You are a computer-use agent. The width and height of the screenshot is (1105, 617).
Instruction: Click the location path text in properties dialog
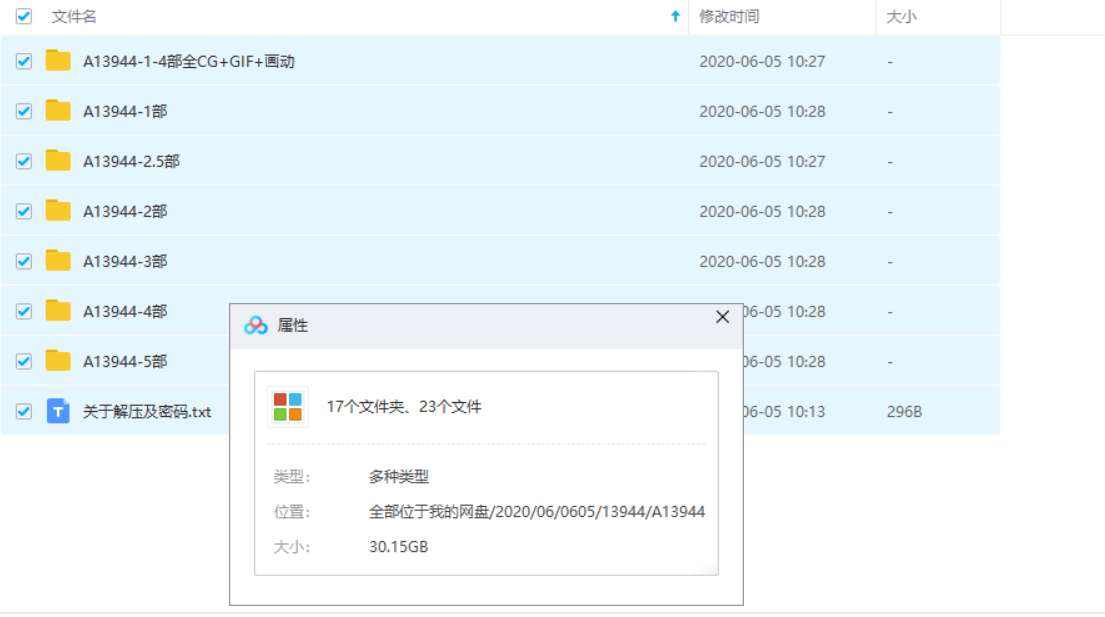pos(537,512)
